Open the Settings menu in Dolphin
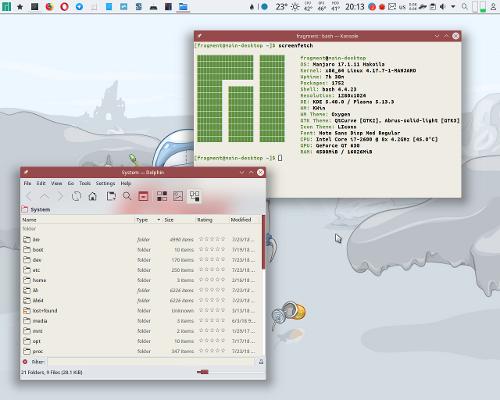 [x=105, y=183]
